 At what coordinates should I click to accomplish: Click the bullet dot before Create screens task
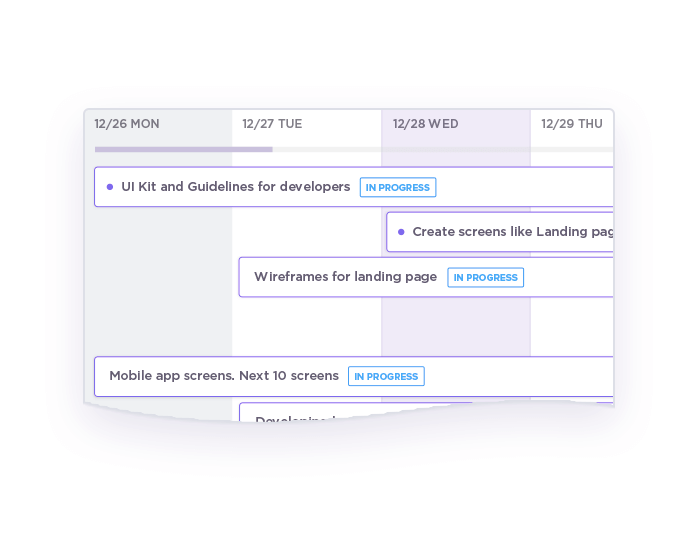coord(401,232)
